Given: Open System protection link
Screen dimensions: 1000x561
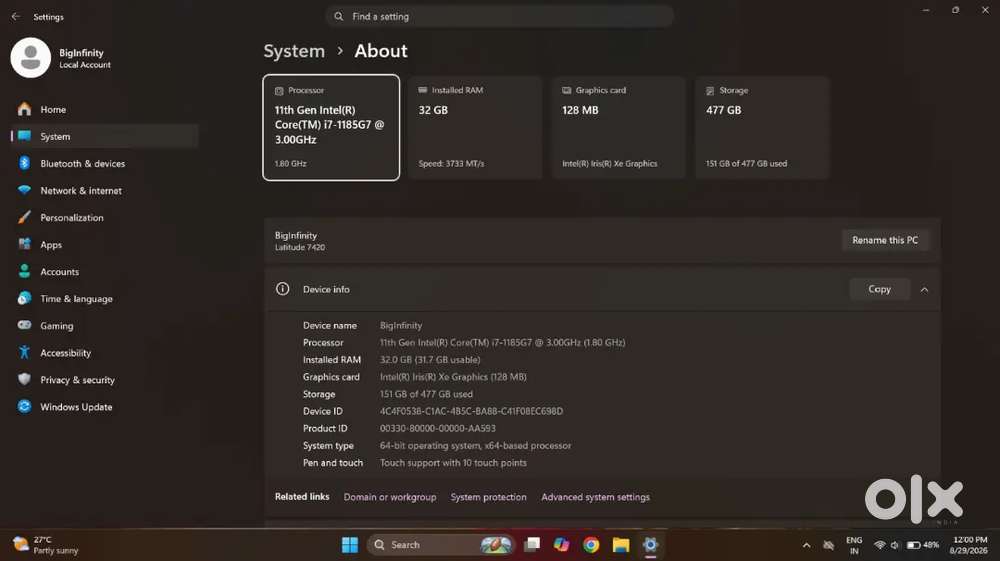Looking at the screenshot, I should (x=489, y=497).
